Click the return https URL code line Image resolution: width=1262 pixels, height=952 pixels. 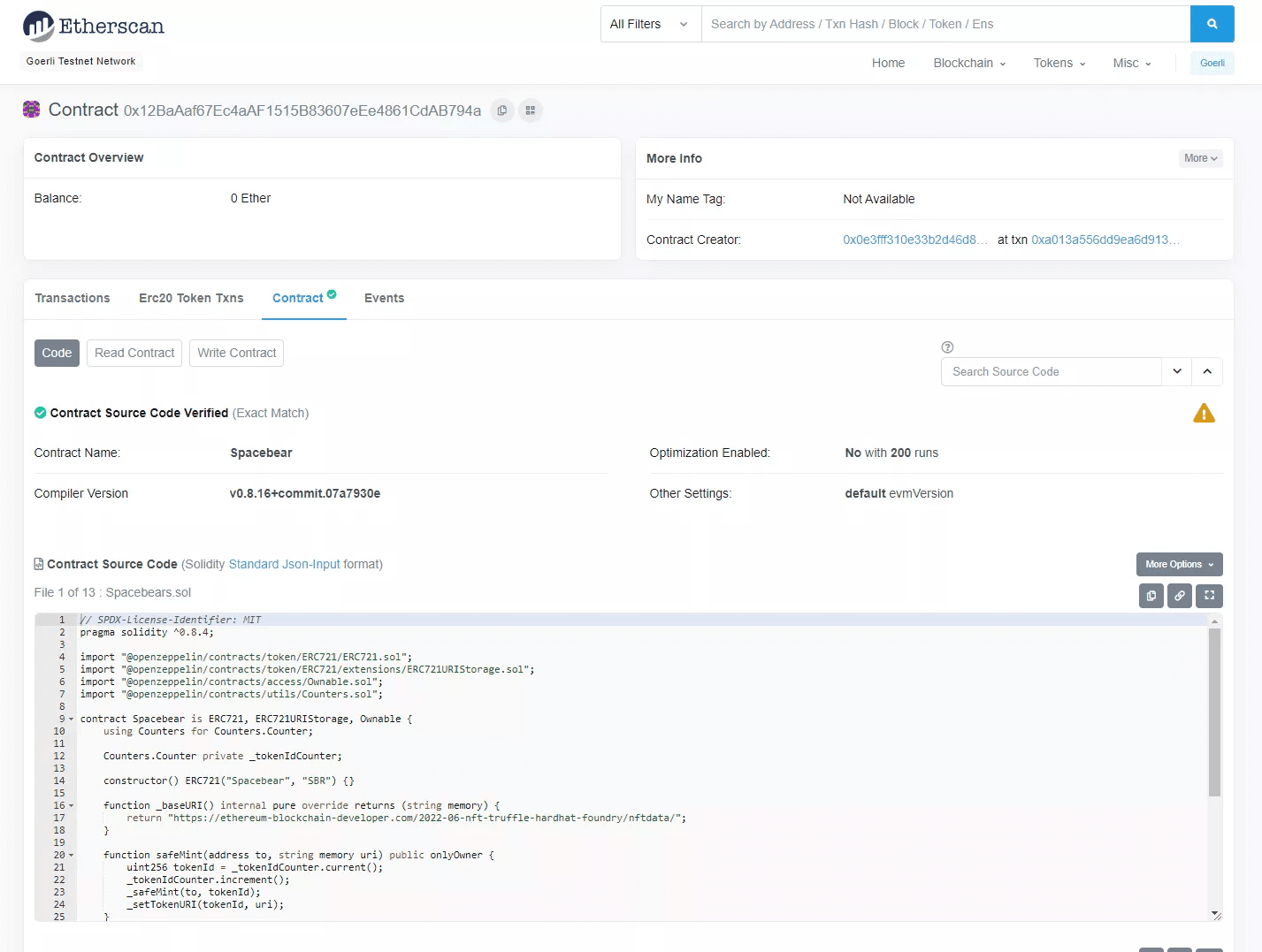click(406, 818)
